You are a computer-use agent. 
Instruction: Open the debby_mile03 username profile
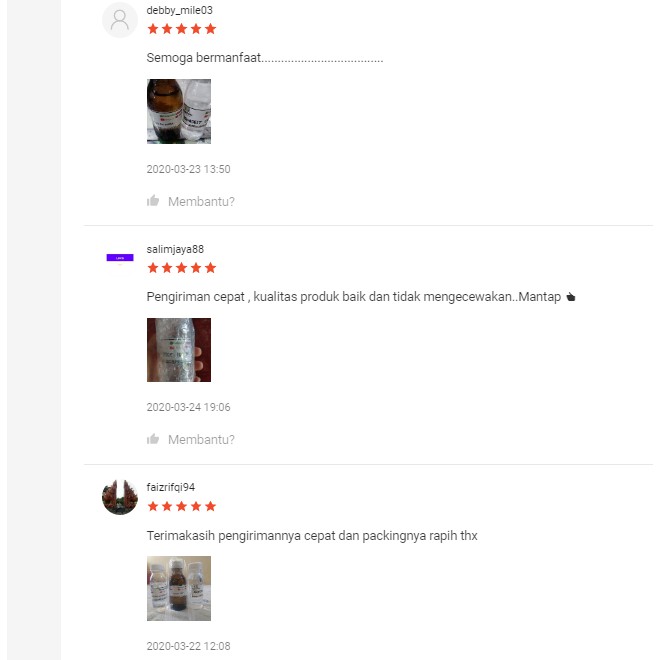(179, 11)
